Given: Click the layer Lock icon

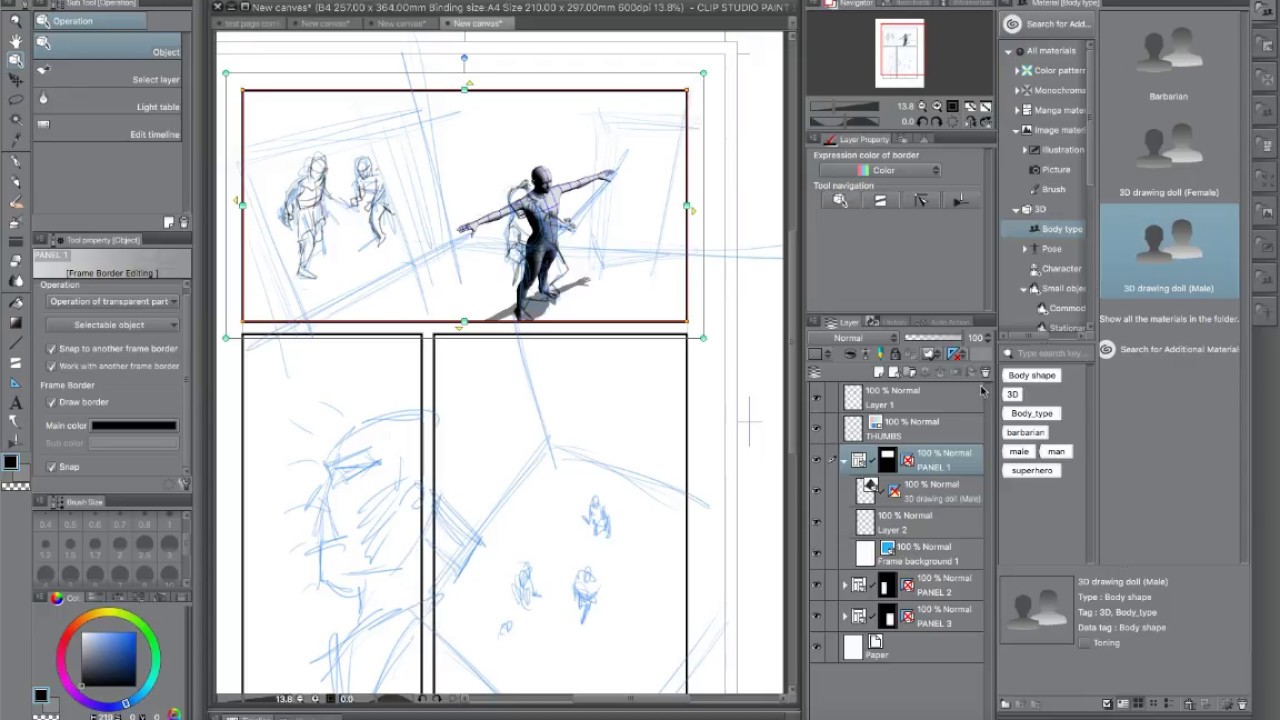Looking at the screenshot, I should point(894,354).
